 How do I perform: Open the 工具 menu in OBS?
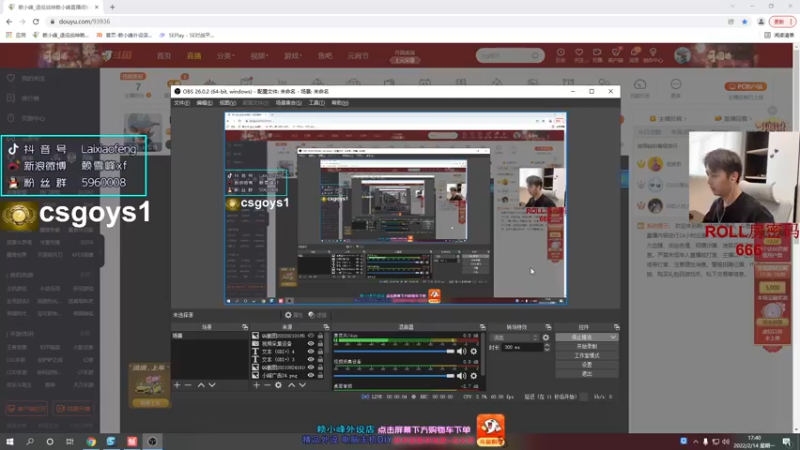pyautogui.click(x=316, y=103)
